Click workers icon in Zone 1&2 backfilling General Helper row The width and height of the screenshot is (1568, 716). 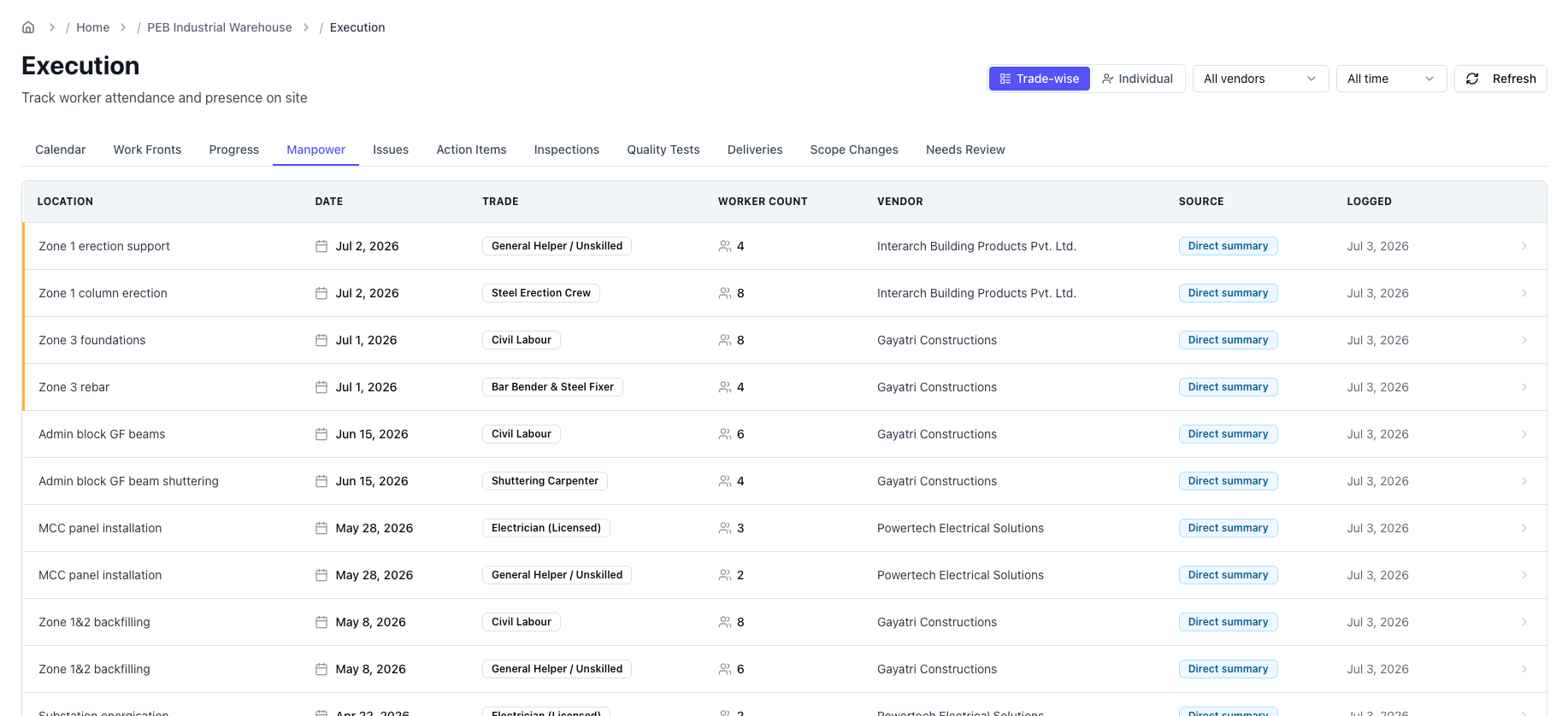click(x=725, y=669)
